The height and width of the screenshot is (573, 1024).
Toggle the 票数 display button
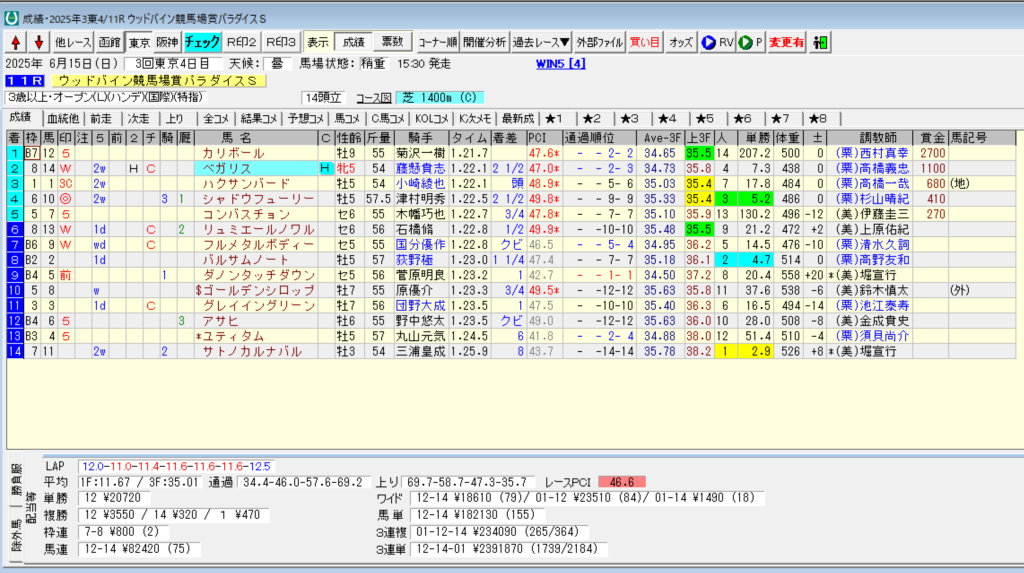392,42
